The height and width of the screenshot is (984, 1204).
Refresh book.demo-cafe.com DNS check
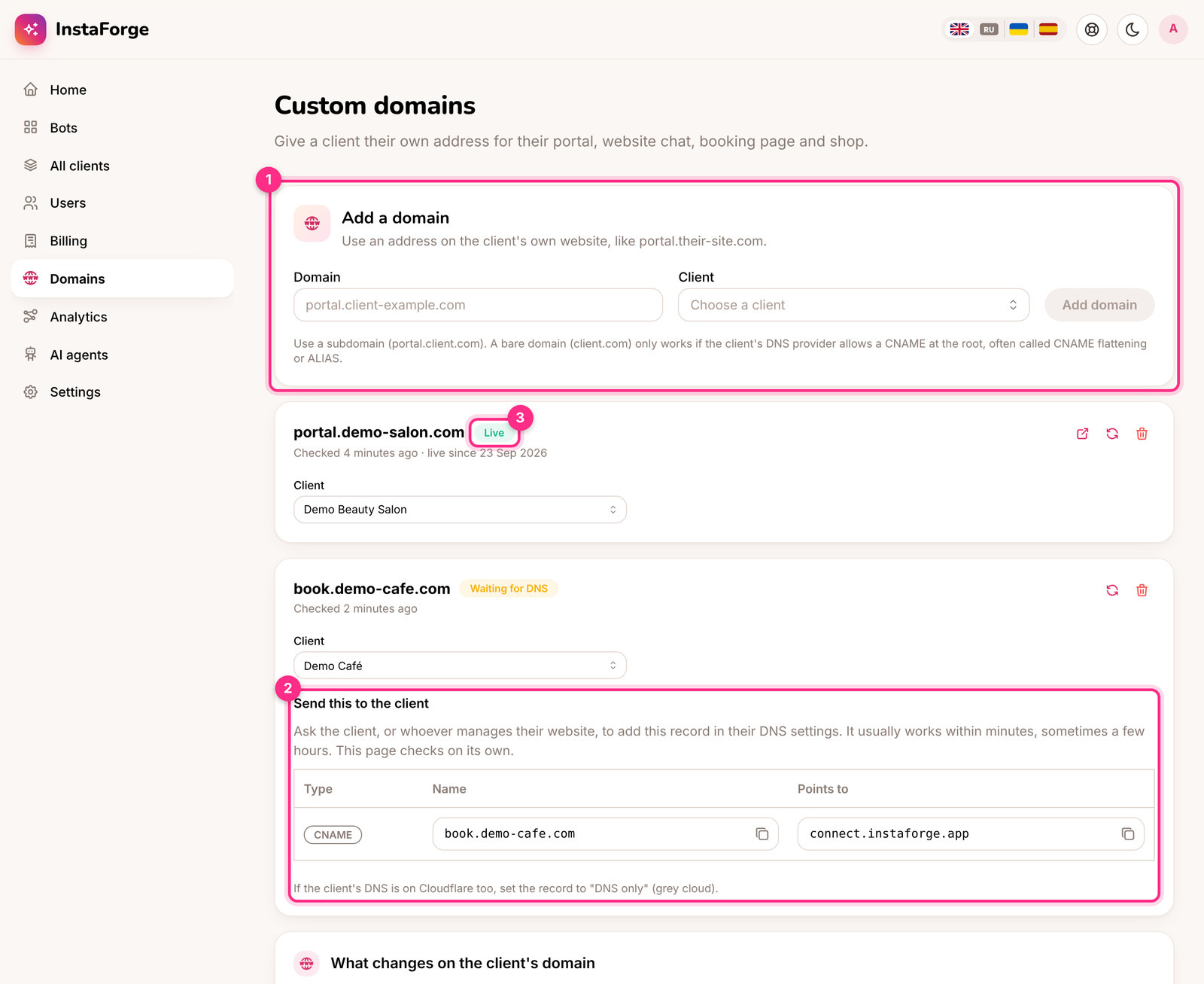pyautogui.click(x=1112, y=590)
